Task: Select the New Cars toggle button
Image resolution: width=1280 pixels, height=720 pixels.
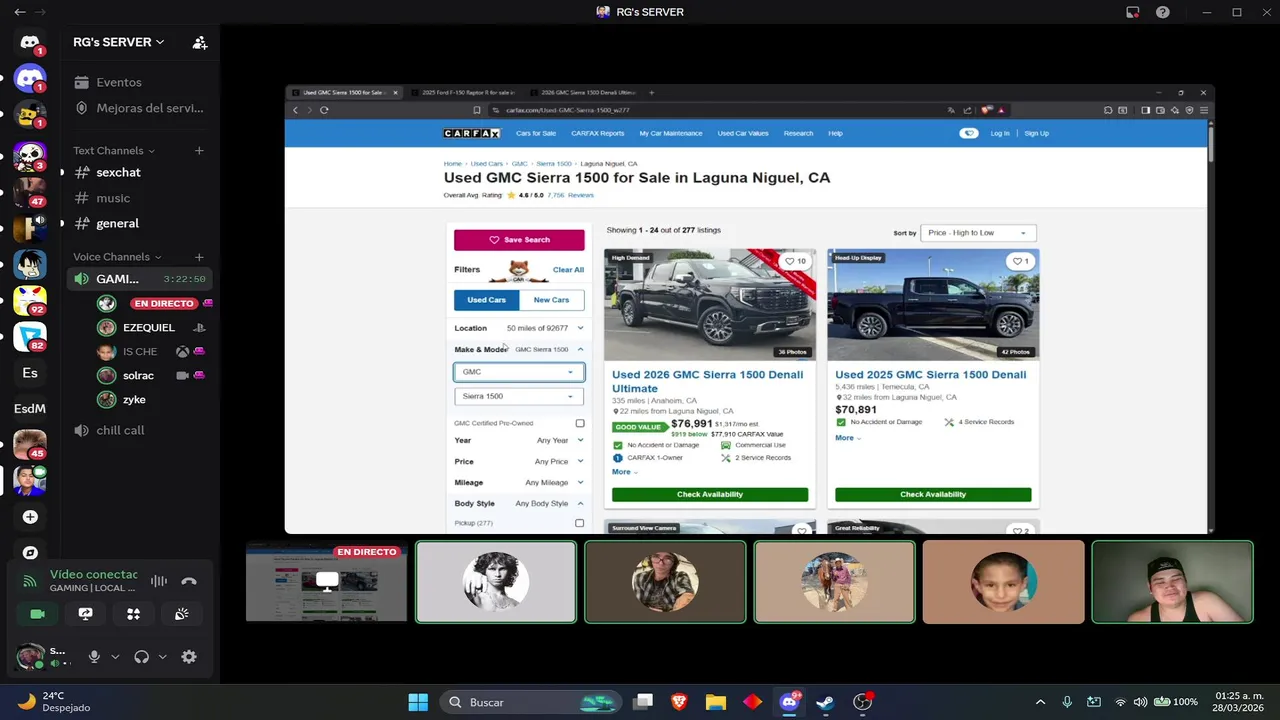Action: tap(551, 300)
